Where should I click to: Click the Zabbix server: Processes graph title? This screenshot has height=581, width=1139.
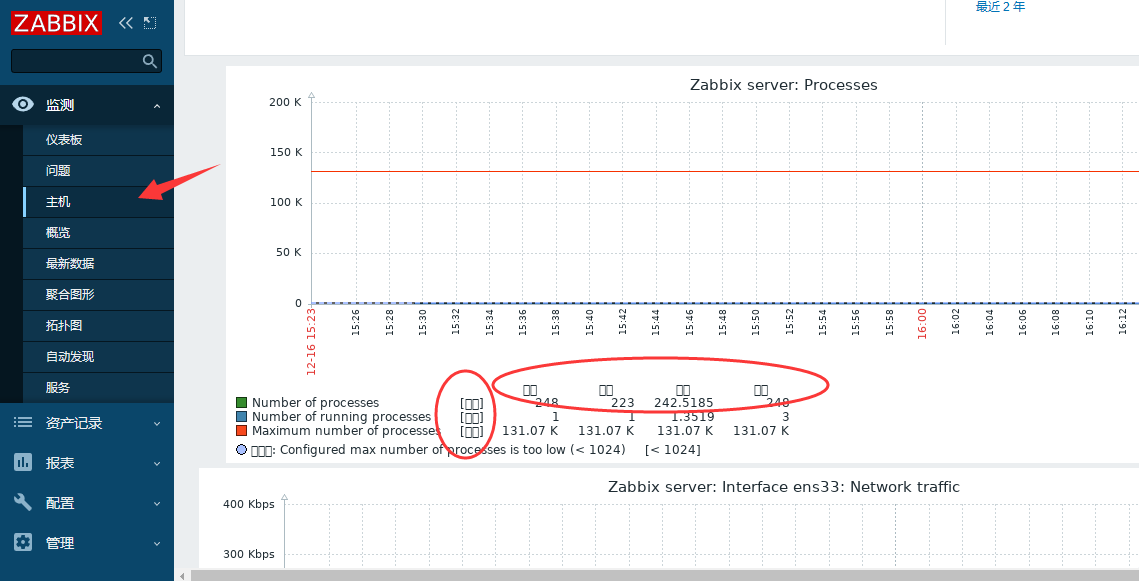(x=783, y=85)
